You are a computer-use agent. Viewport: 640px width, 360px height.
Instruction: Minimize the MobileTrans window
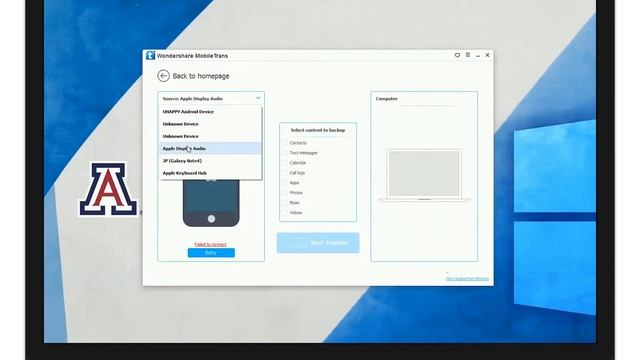pyautogui.click(x=478, y=56)
